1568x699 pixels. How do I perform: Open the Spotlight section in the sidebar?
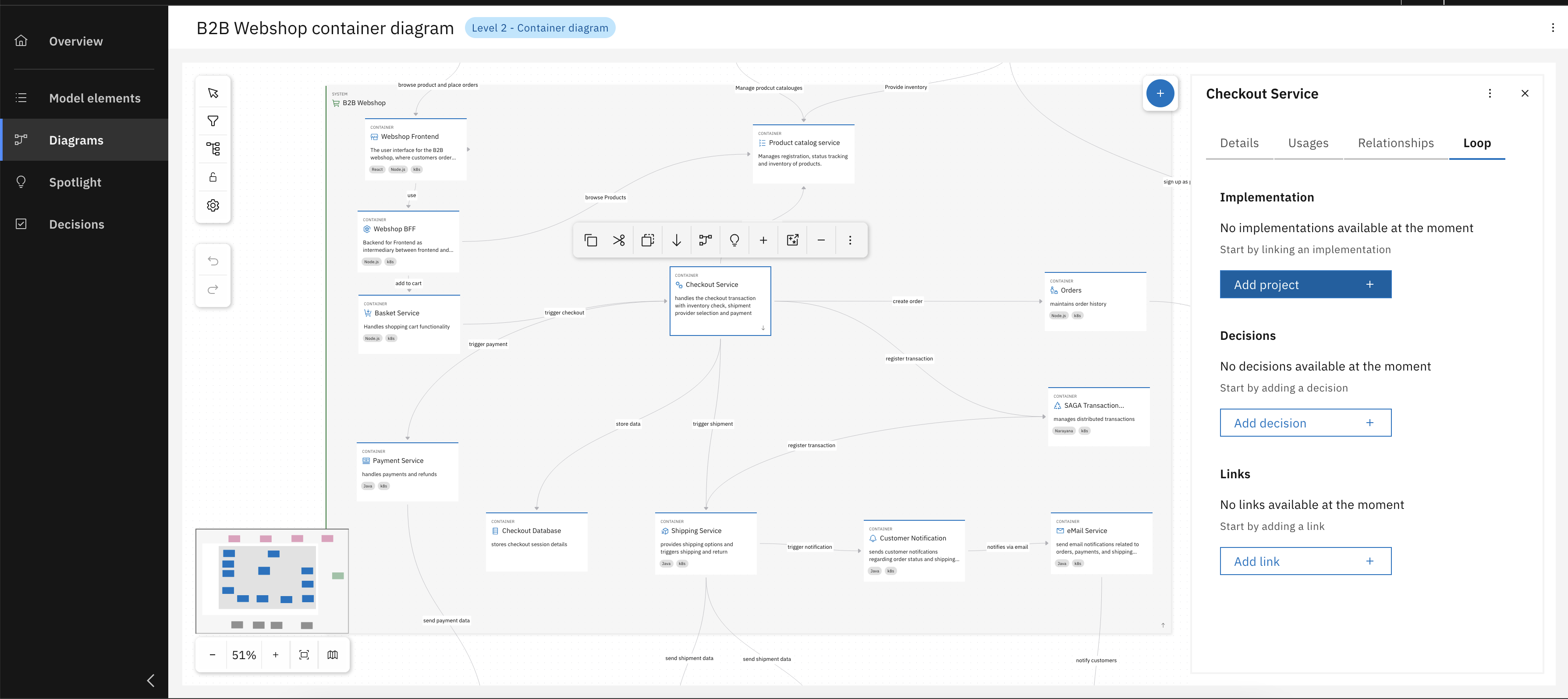click(75, 182)
